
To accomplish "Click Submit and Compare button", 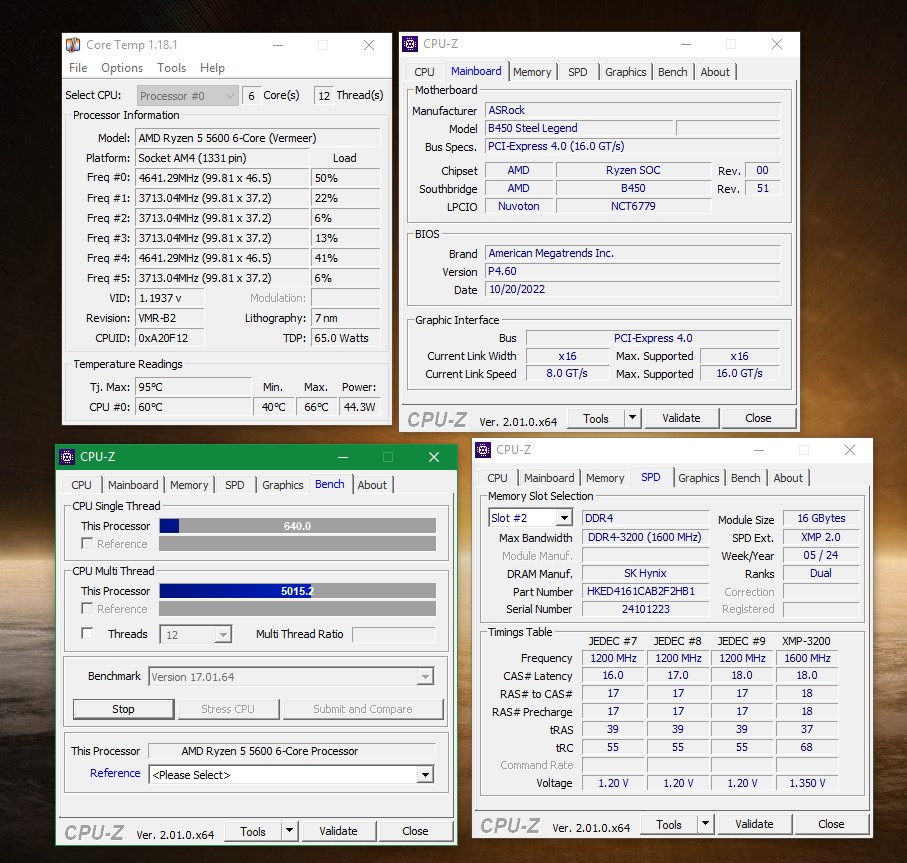I will (363, 709).
